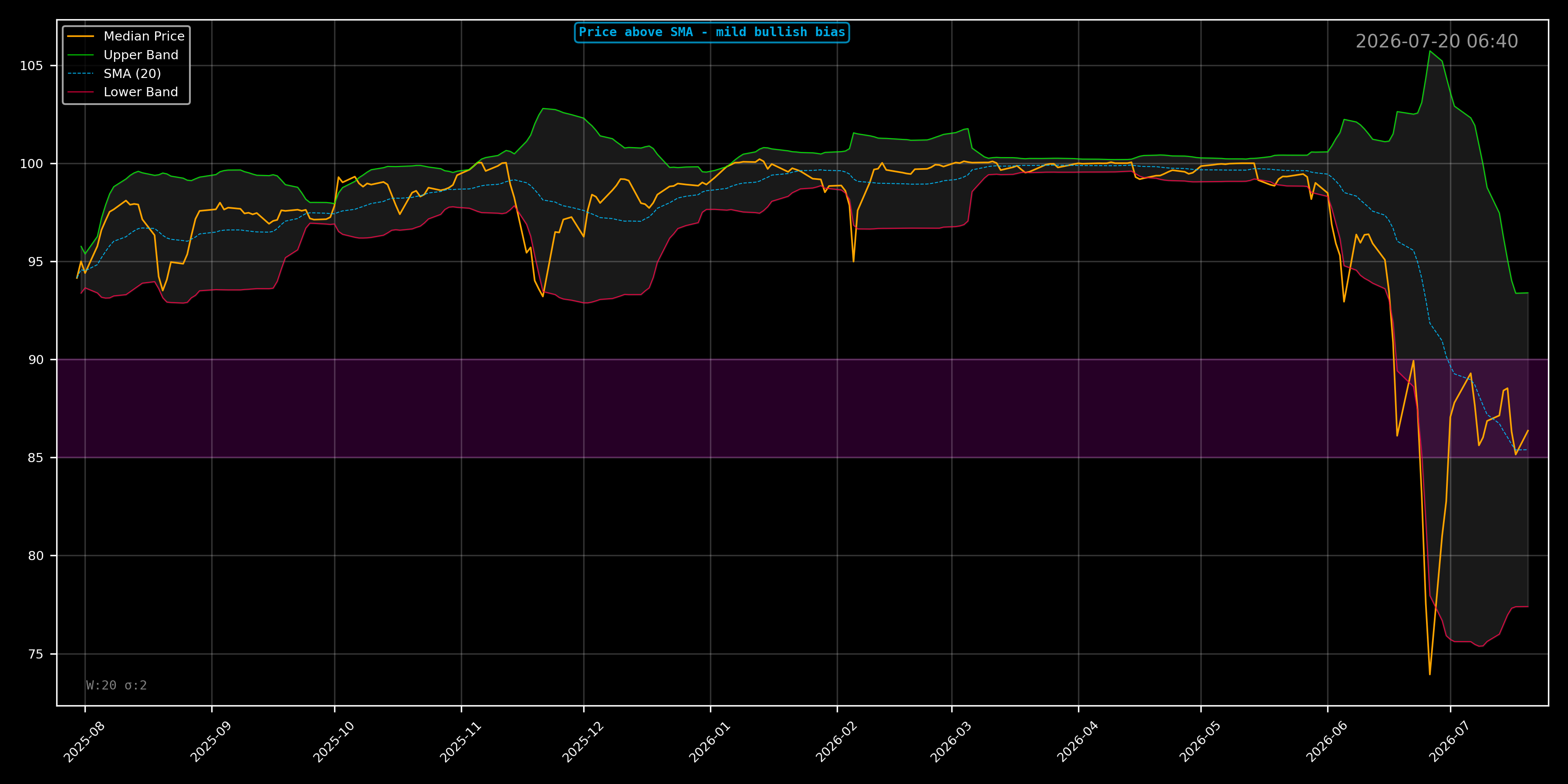Click the 80 y-axis tick label
Viewport: 1568px width, 784px height.
click(x=36, y=556)
